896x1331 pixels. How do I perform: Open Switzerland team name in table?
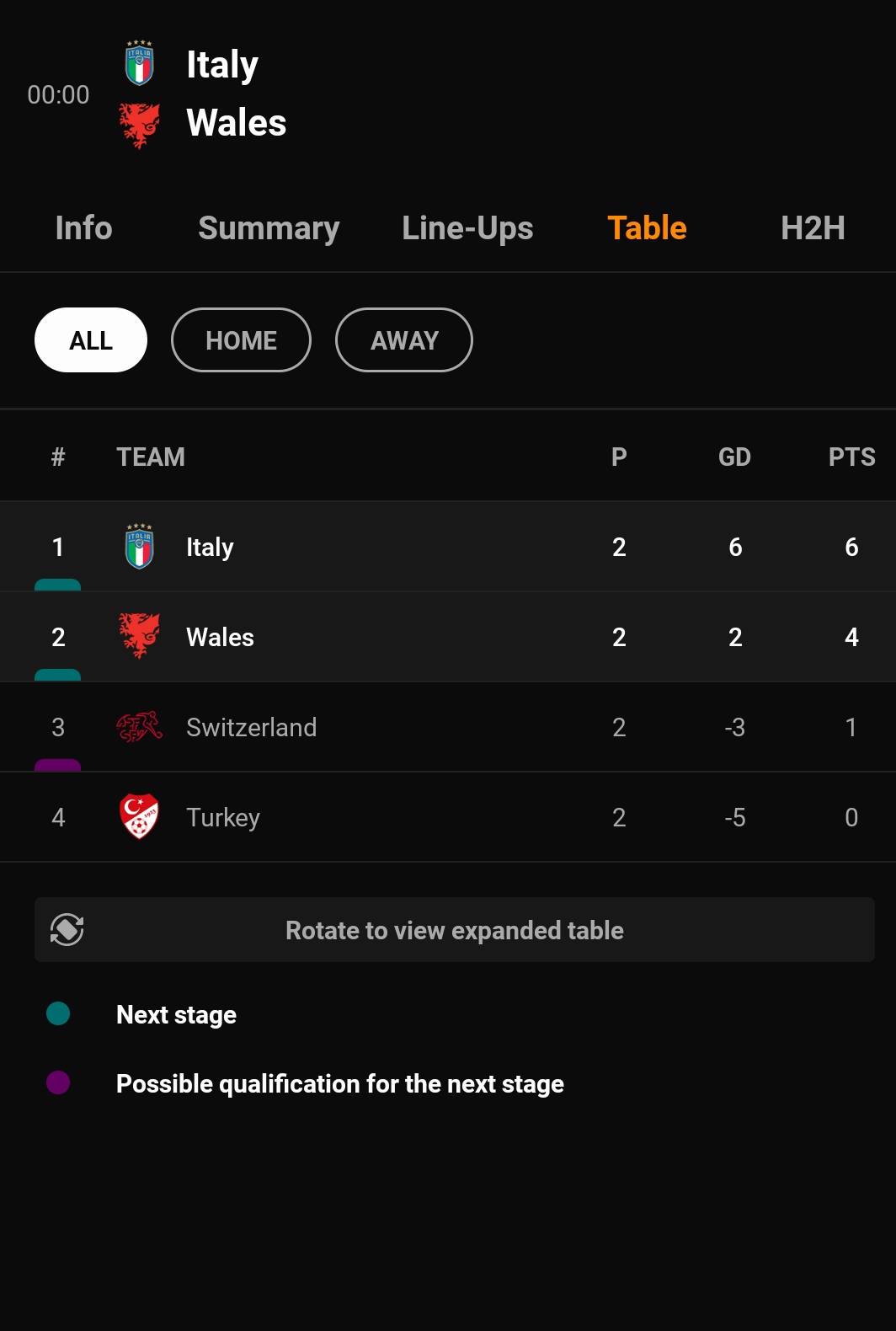[x=251, y=727]
